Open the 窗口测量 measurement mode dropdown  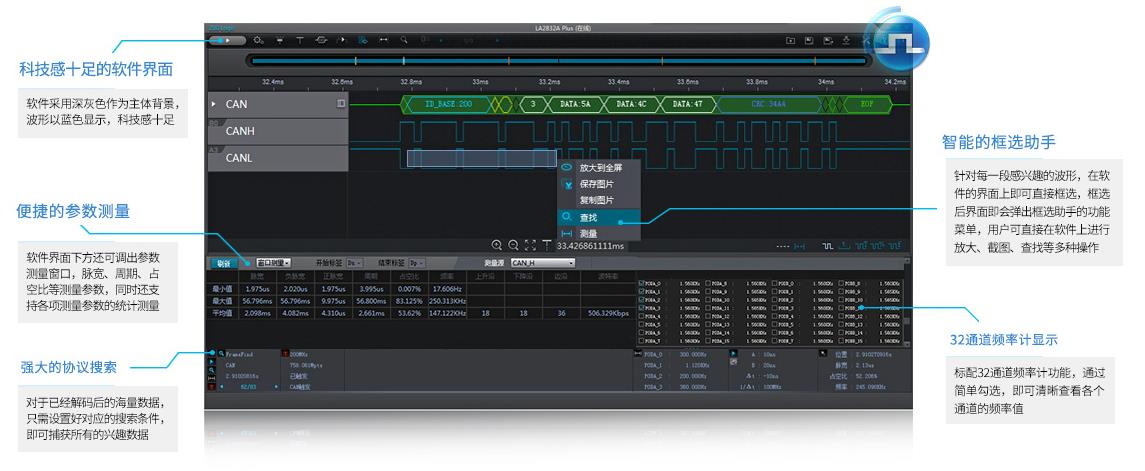(273, 263)
